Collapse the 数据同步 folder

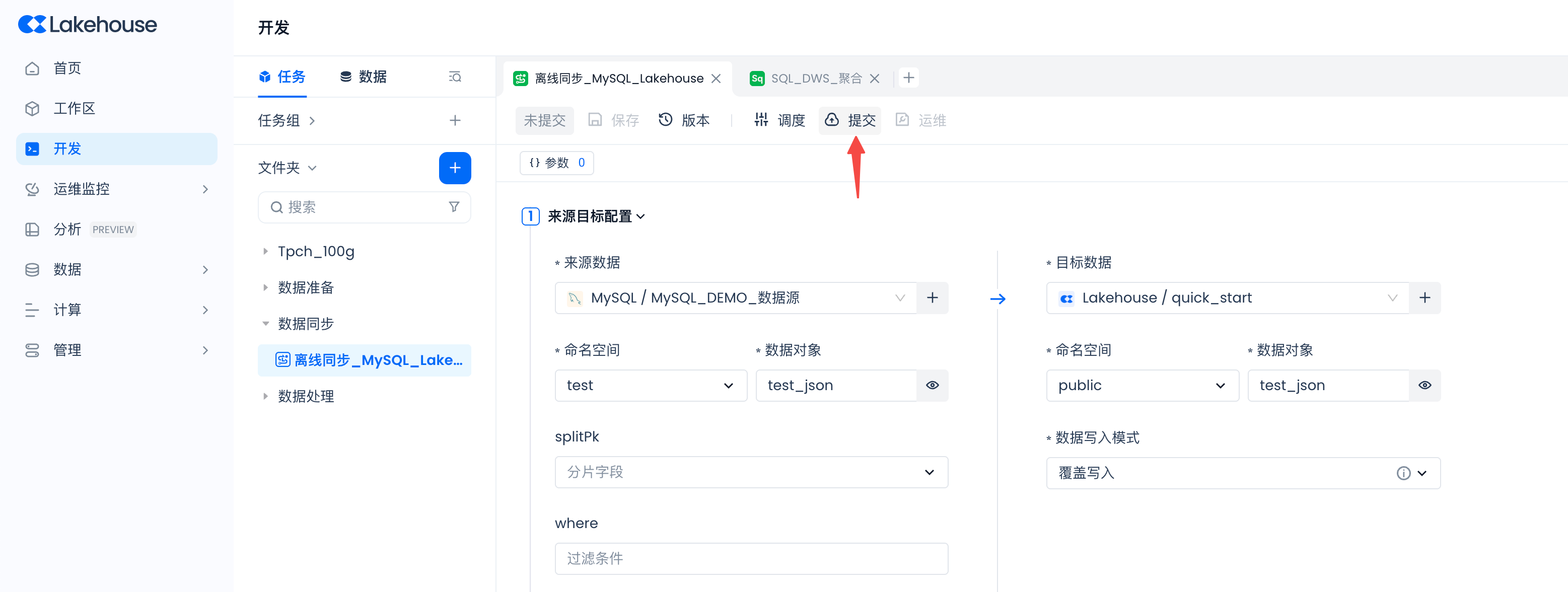[x=265, y=324]
